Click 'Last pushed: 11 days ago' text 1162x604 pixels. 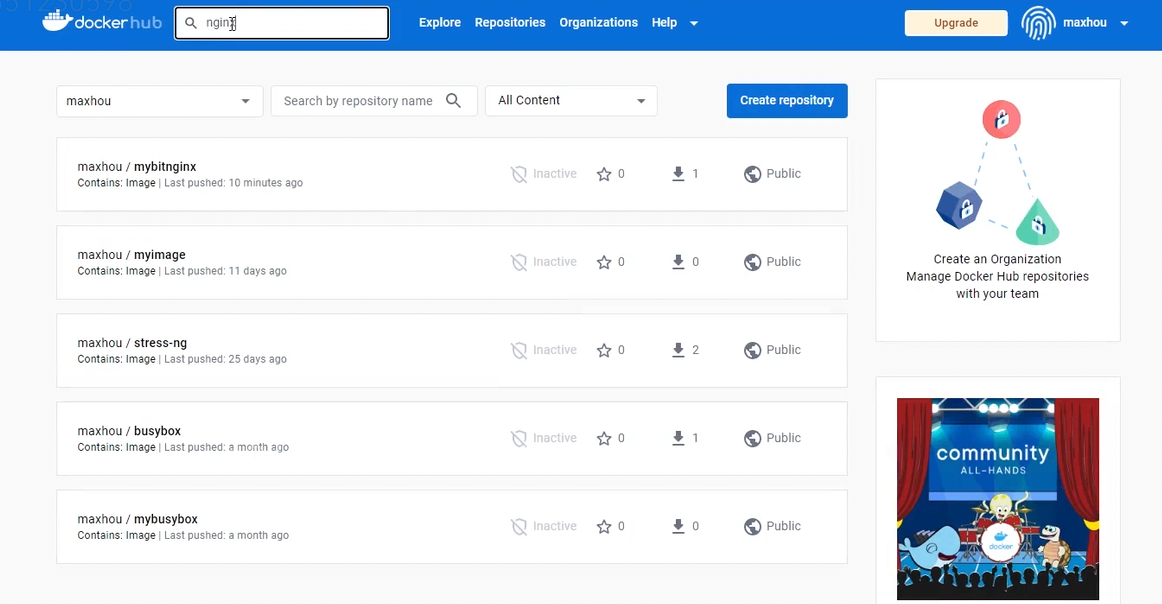(225, 271)
